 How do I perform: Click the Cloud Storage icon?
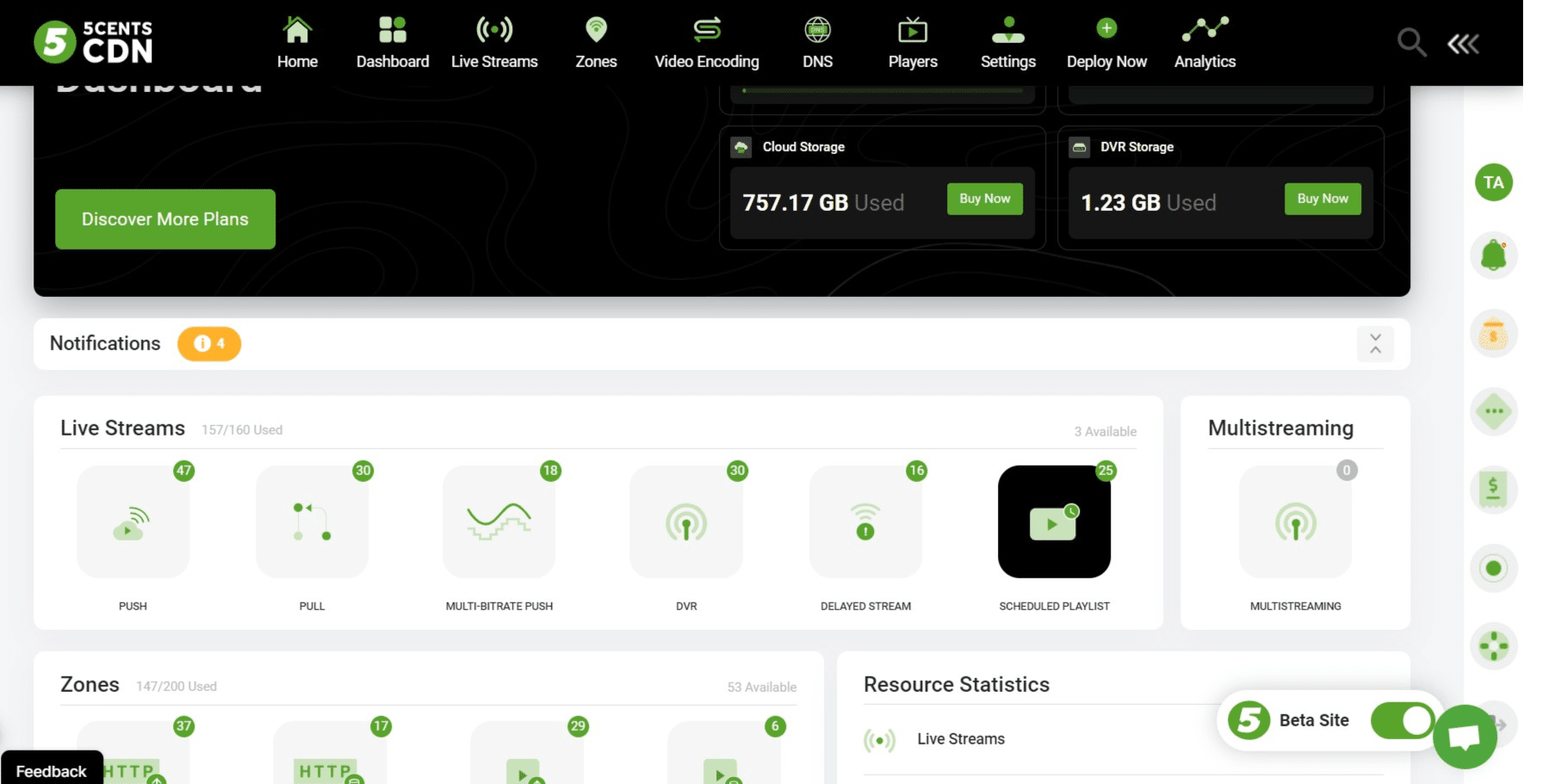coord(741,147)
